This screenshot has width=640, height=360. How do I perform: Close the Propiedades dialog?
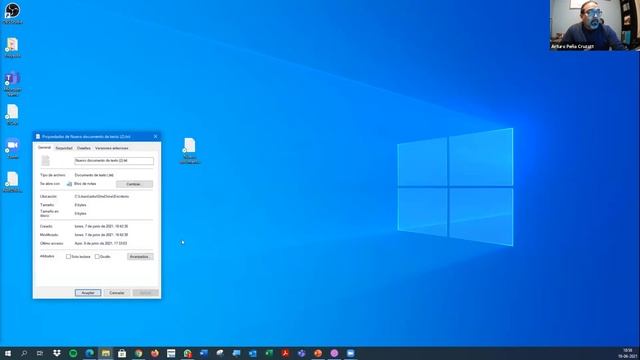(156, 136)
